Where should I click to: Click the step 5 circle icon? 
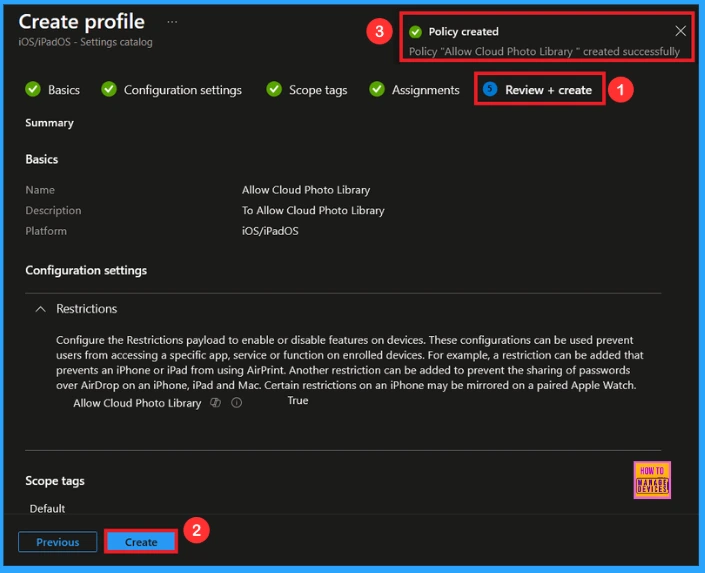[490, 89]
